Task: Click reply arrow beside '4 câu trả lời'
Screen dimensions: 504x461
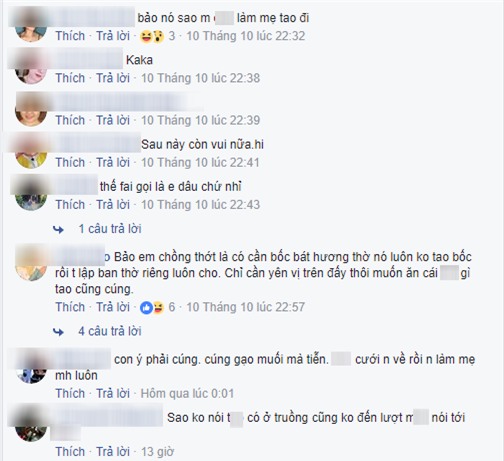Action: (59, 332)
